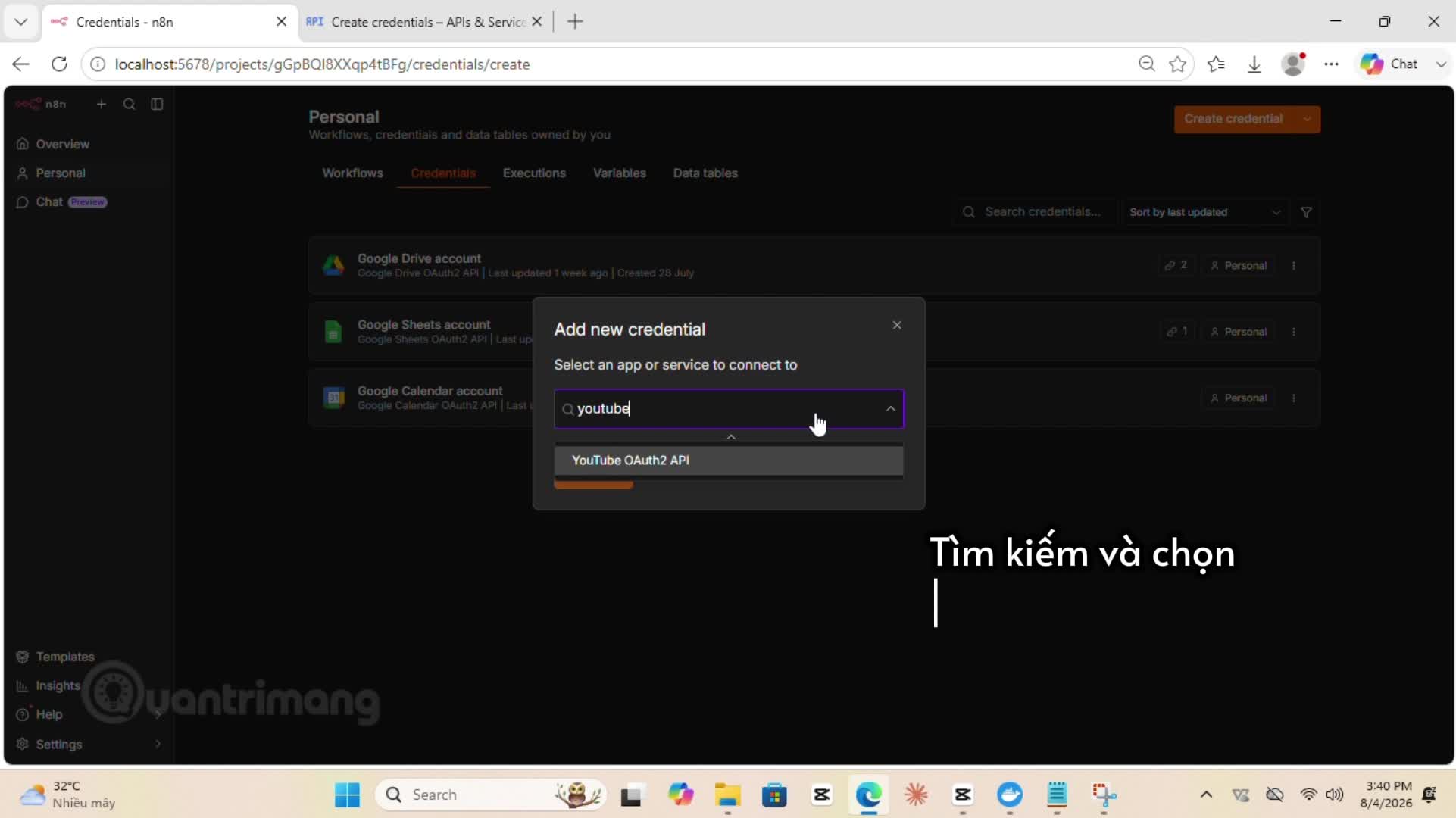The image size is (1456, 818).
Task: Open the browser zoom icon in address bar
Action: pyautogui.click(x=1147, y=64)
